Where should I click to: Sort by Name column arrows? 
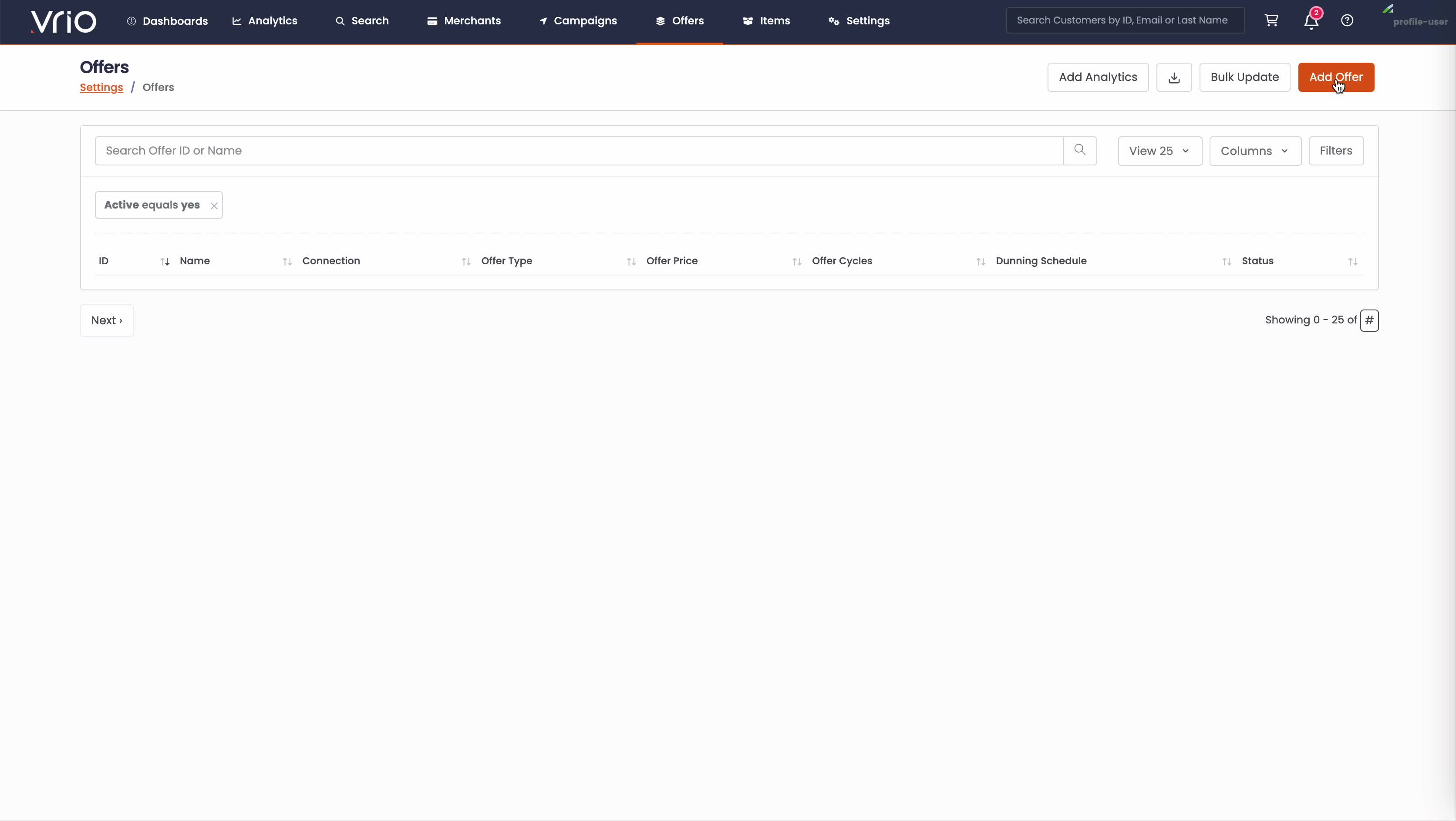[x=287, y=262]
